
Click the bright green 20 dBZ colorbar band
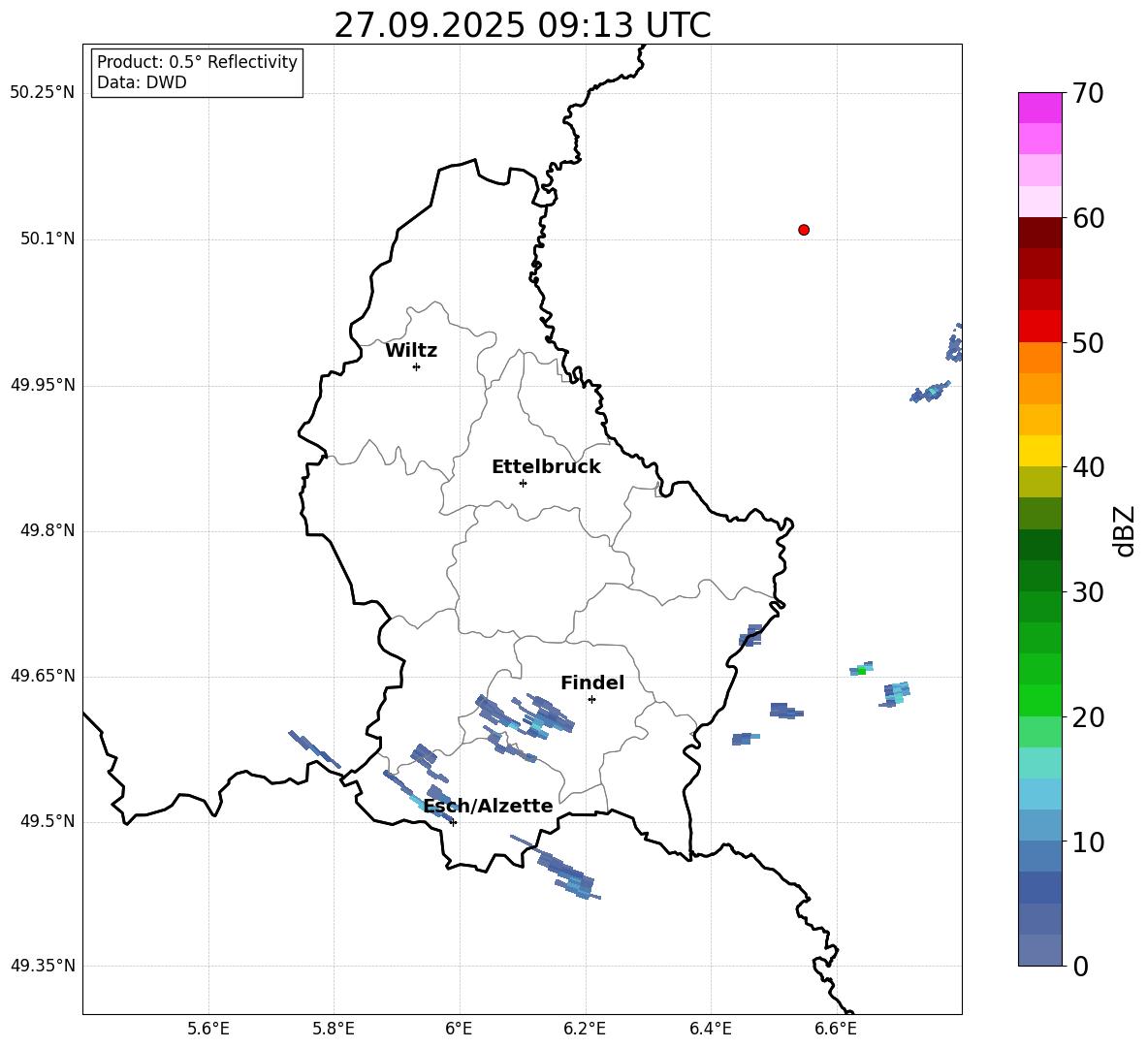point(1039,700)
